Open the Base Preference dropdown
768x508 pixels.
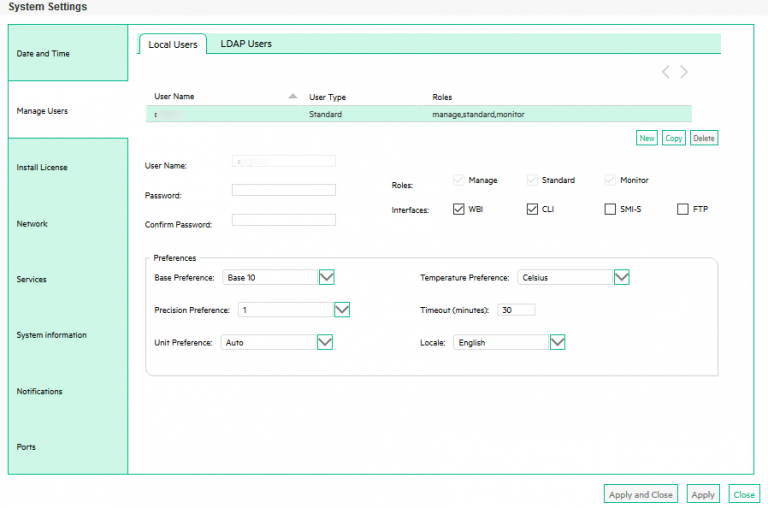(326, 277)
